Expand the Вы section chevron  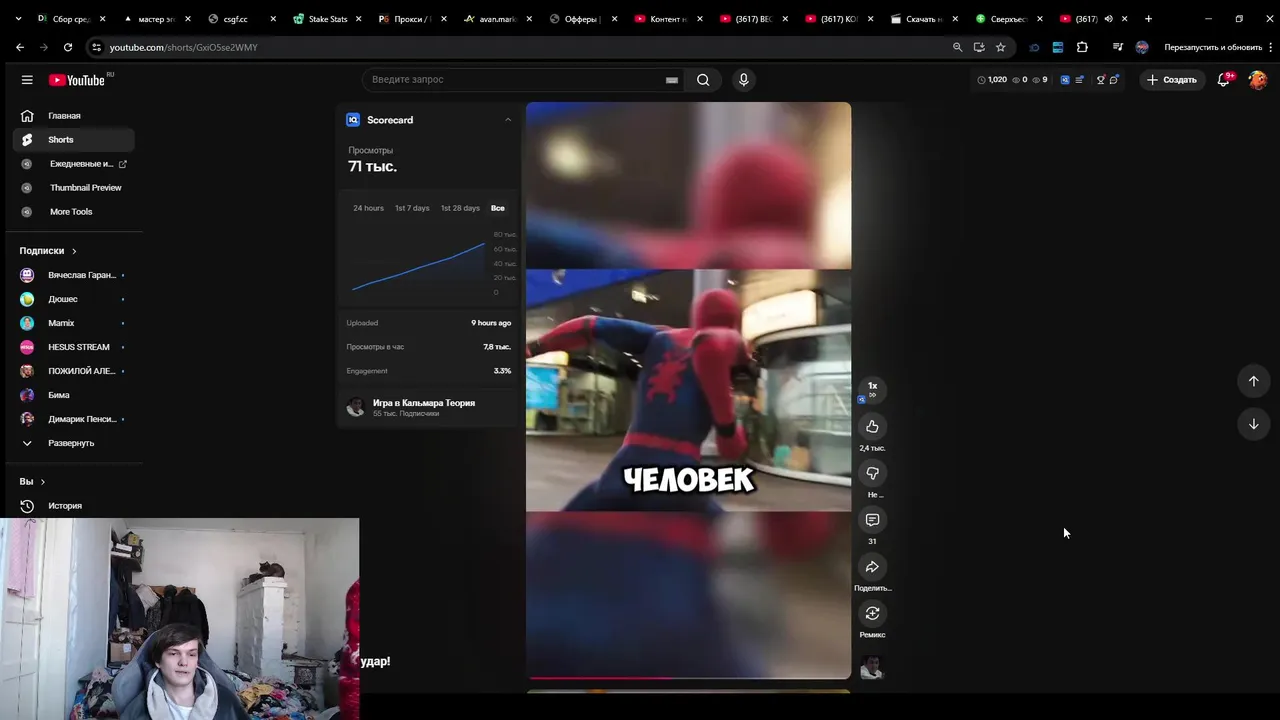click(x=42, y=482)
